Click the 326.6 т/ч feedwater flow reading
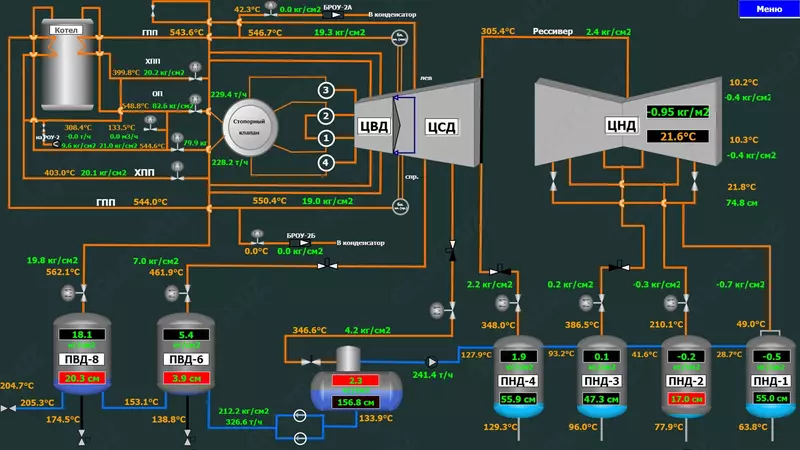 tap(244, 422)
